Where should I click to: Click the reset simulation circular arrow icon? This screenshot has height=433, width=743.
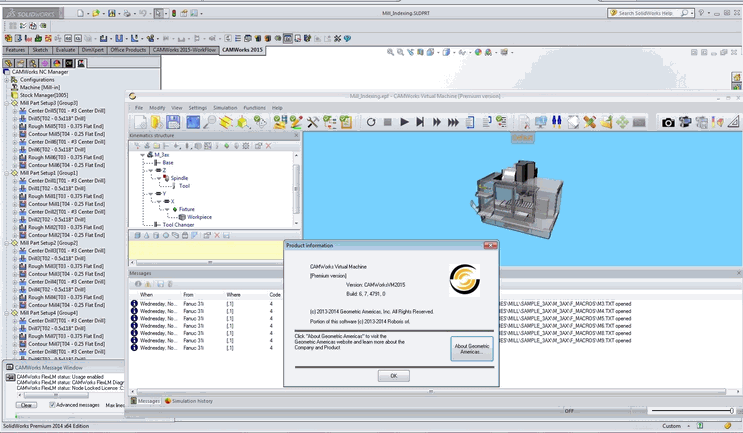click(x=371, y=122)
